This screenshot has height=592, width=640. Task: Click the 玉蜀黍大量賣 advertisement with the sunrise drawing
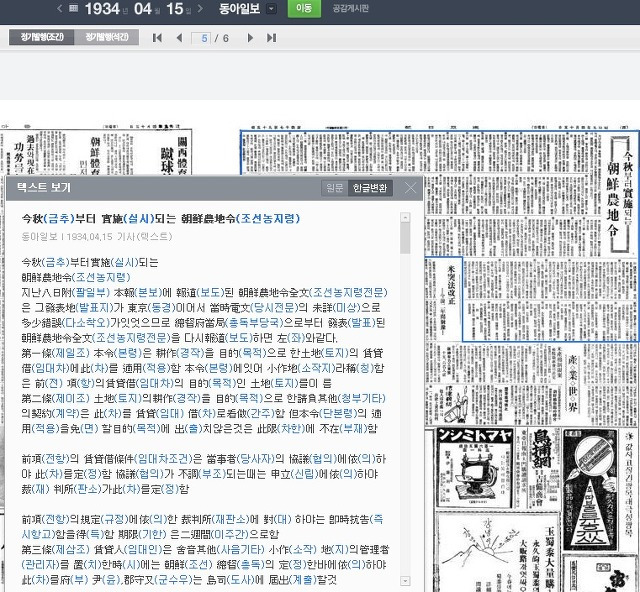(496, 551)
